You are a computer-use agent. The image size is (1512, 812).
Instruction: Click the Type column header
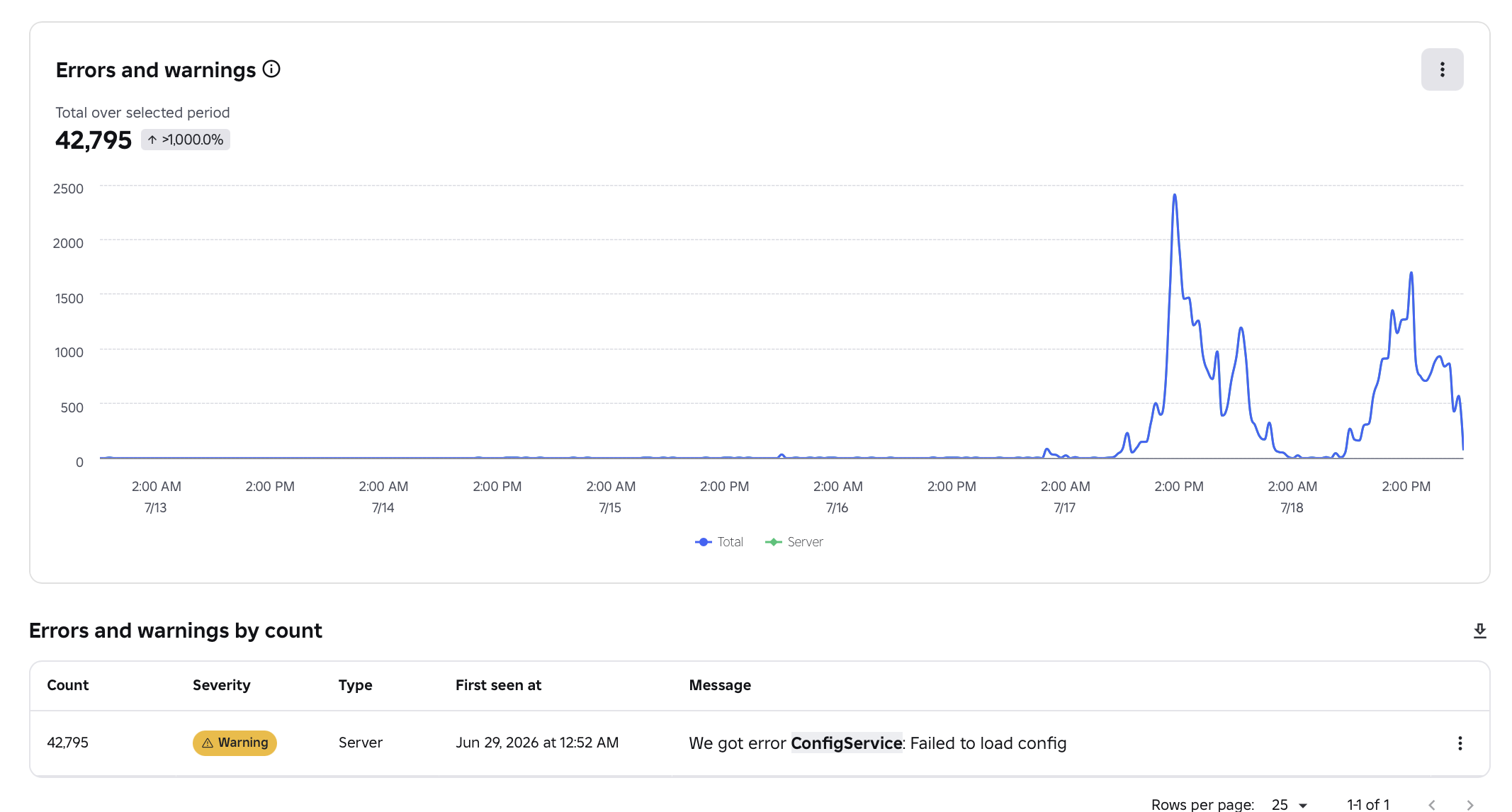click(x=355, y=685)
